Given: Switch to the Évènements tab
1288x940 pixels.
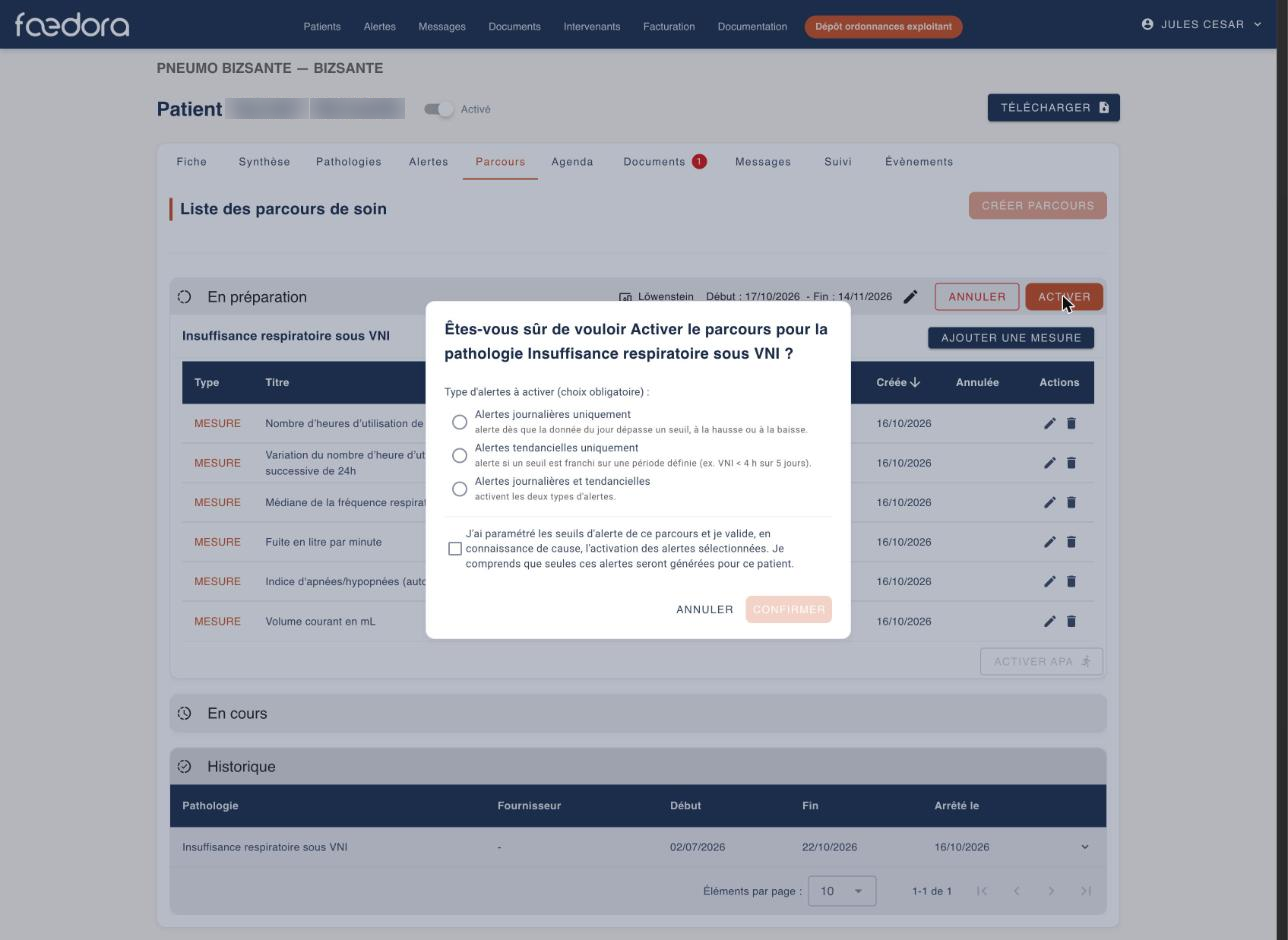Looking at the screenshot, I should pos(919,161).
